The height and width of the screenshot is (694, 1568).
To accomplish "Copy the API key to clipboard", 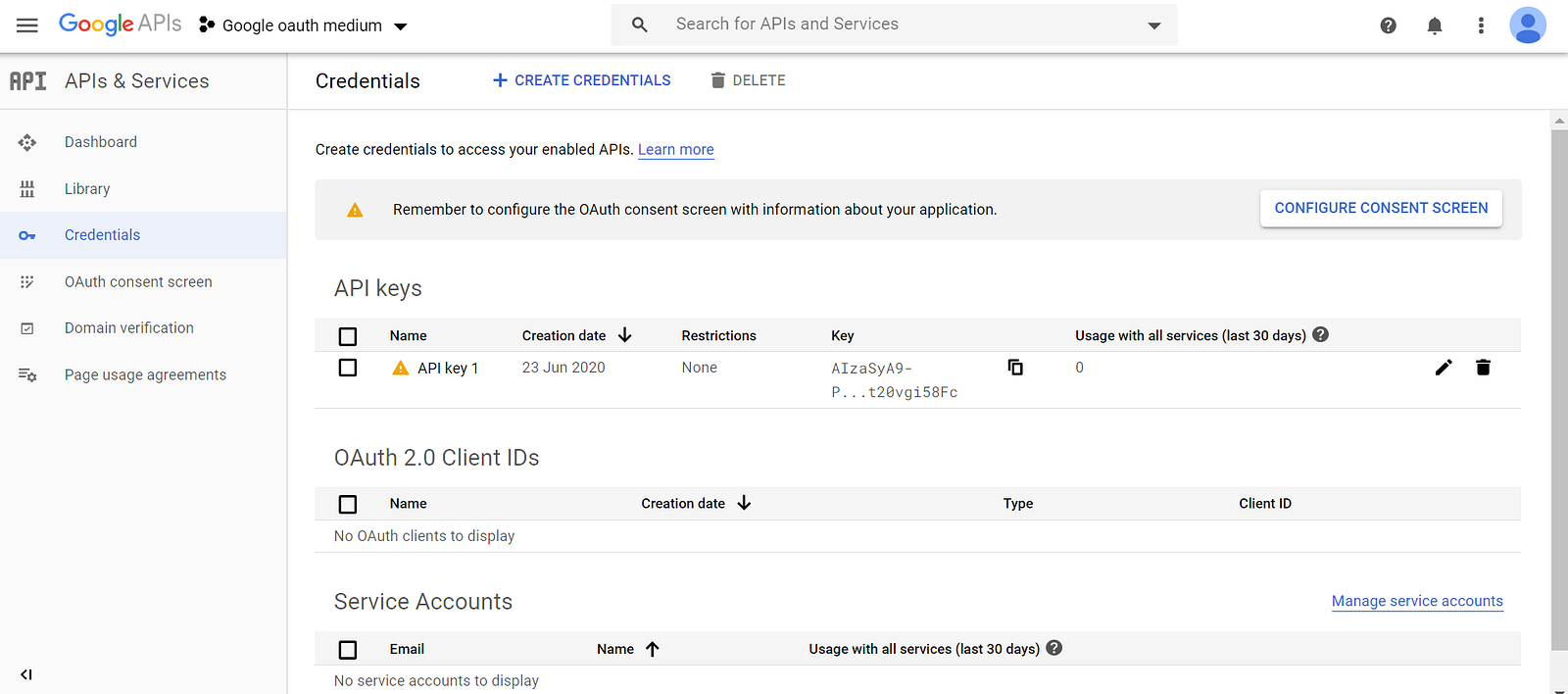I will click(1015, 367).
